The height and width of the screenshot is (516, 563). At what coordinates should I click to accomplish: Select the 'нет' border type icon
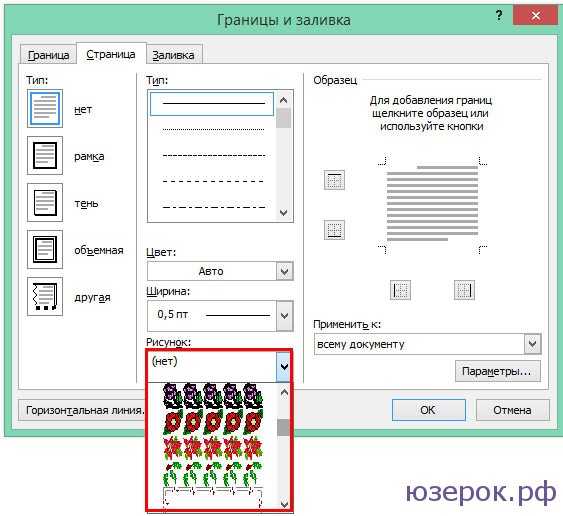45,108
